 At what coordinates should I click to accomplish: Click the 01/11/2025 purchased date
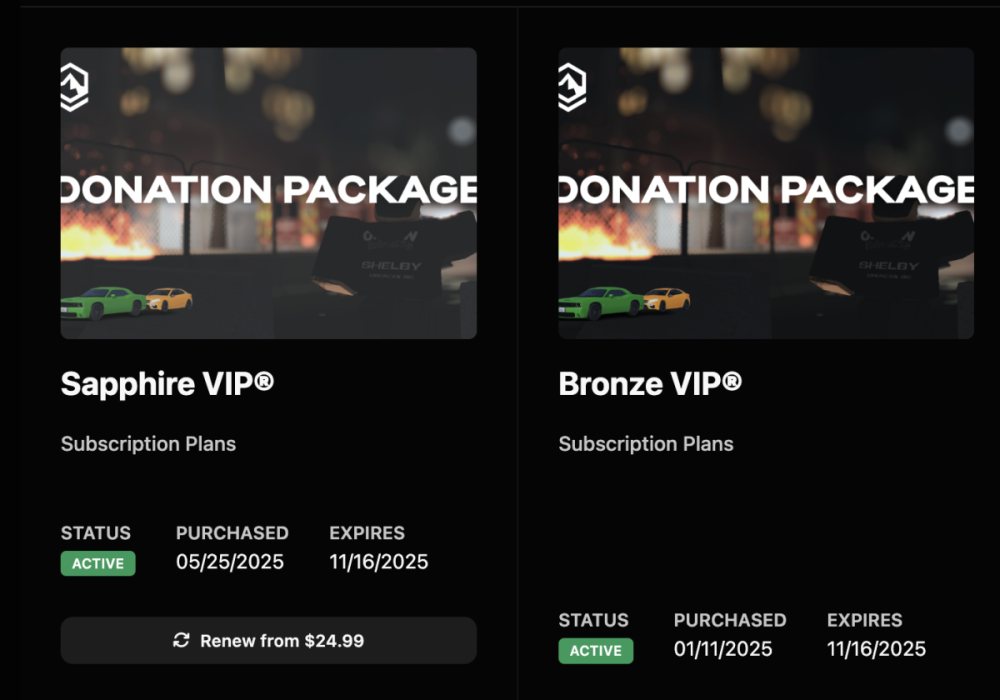tap(723, 649)
